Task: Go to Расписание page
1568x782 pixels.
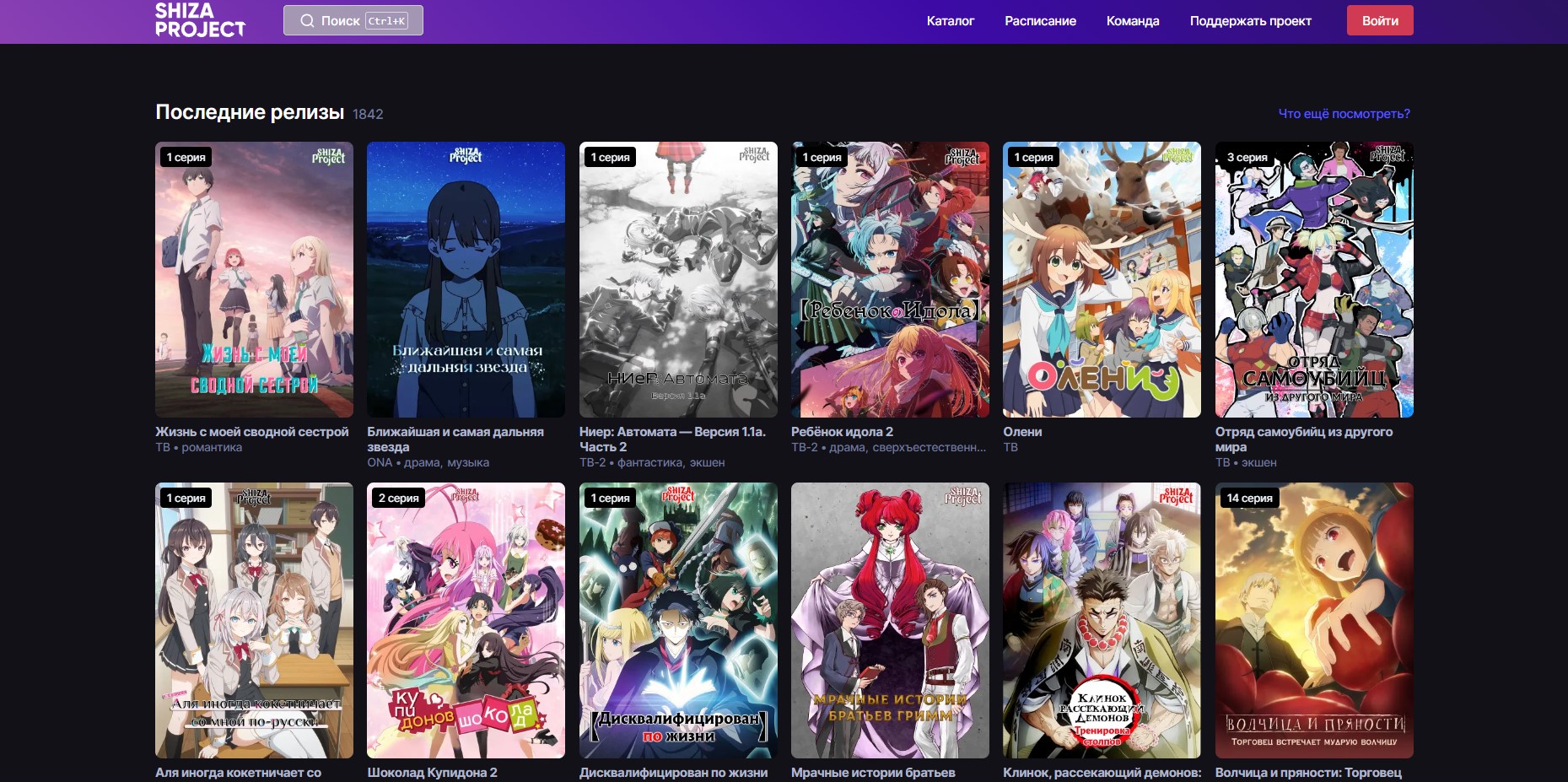Action: click(x=1040, y=21)
